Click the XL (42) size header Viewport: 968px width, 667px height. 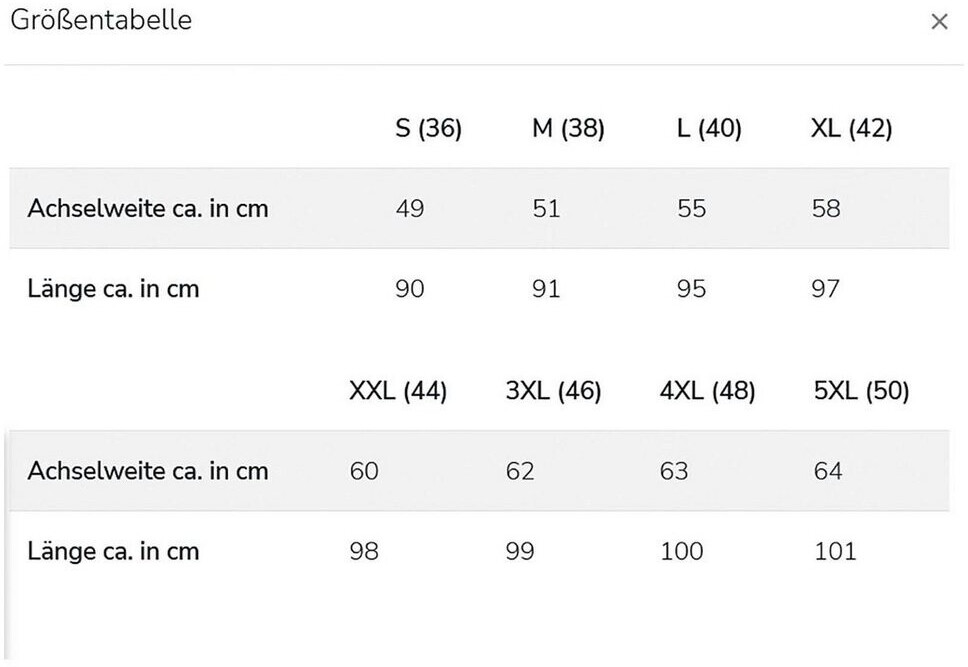851,129
